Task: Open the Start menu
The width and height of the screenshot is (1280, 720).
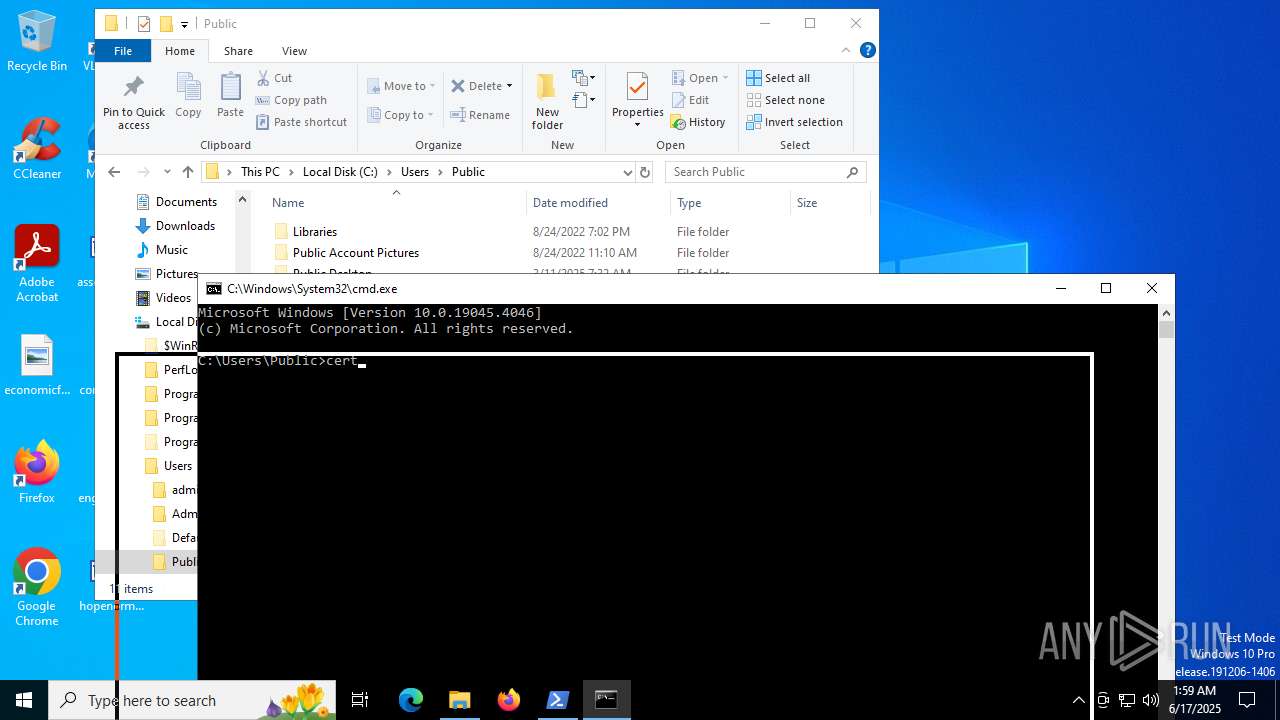Action: [x=24, y=700]
